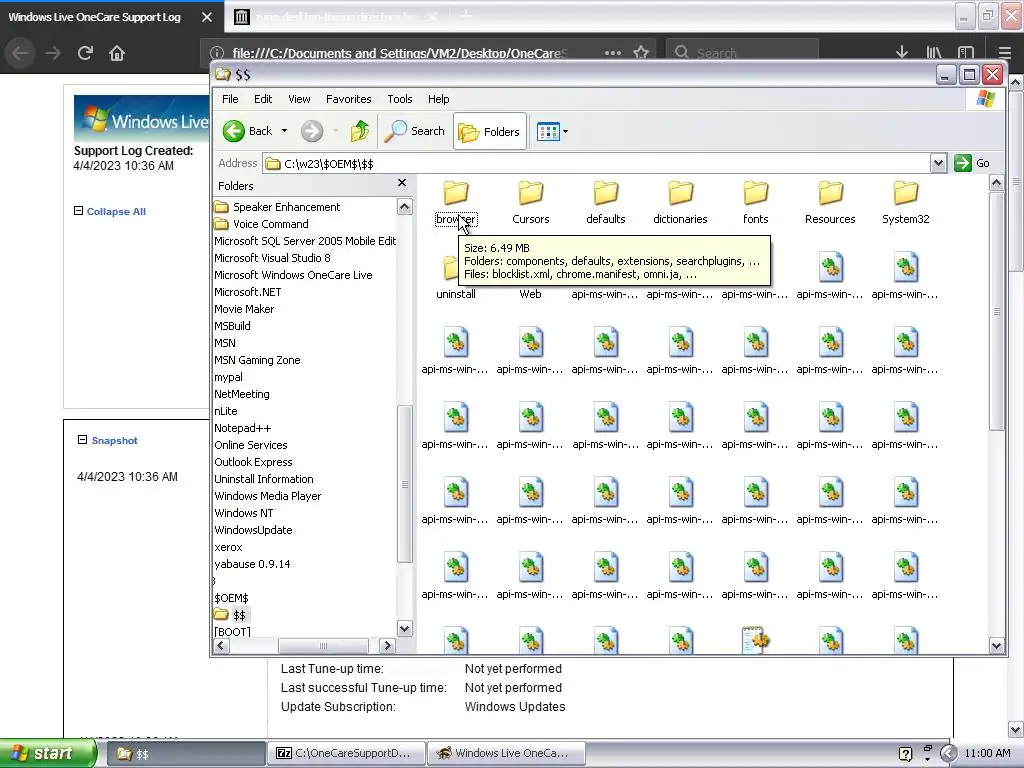
Task: Click folder tree scroll left arrow
Action: [221, 645]
